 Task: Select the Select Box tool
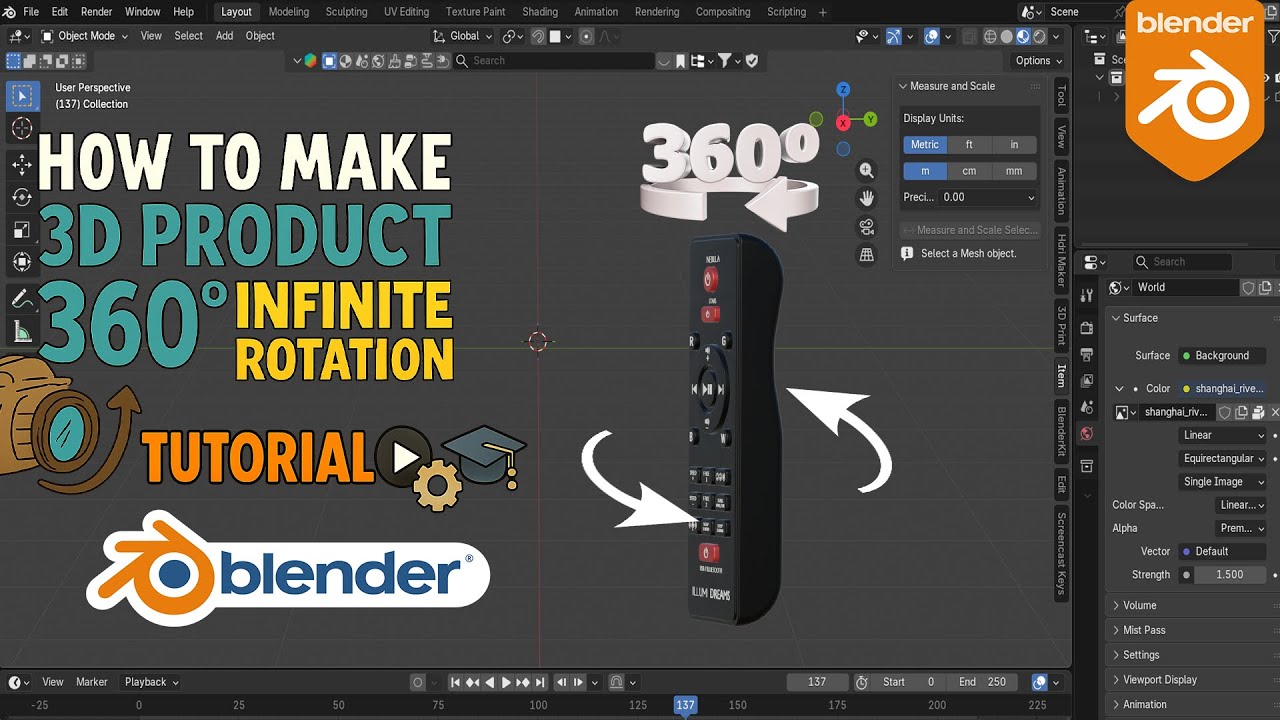(x=21, y=95)
